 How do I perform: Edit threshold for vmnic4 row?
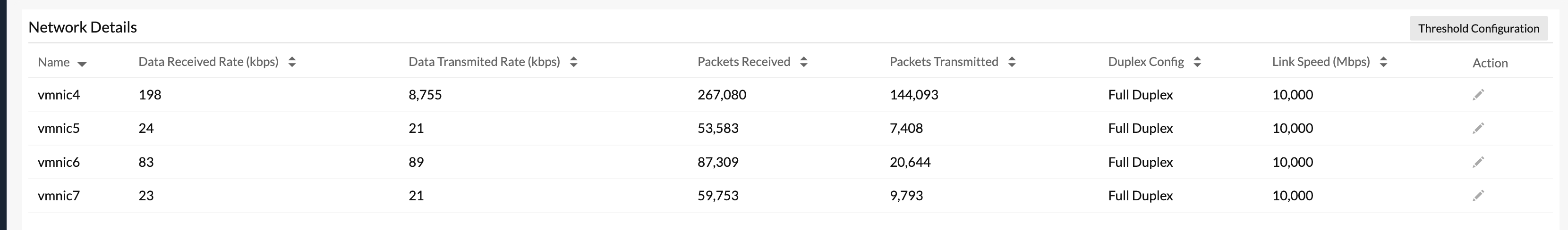click(x=1478, y=95)
